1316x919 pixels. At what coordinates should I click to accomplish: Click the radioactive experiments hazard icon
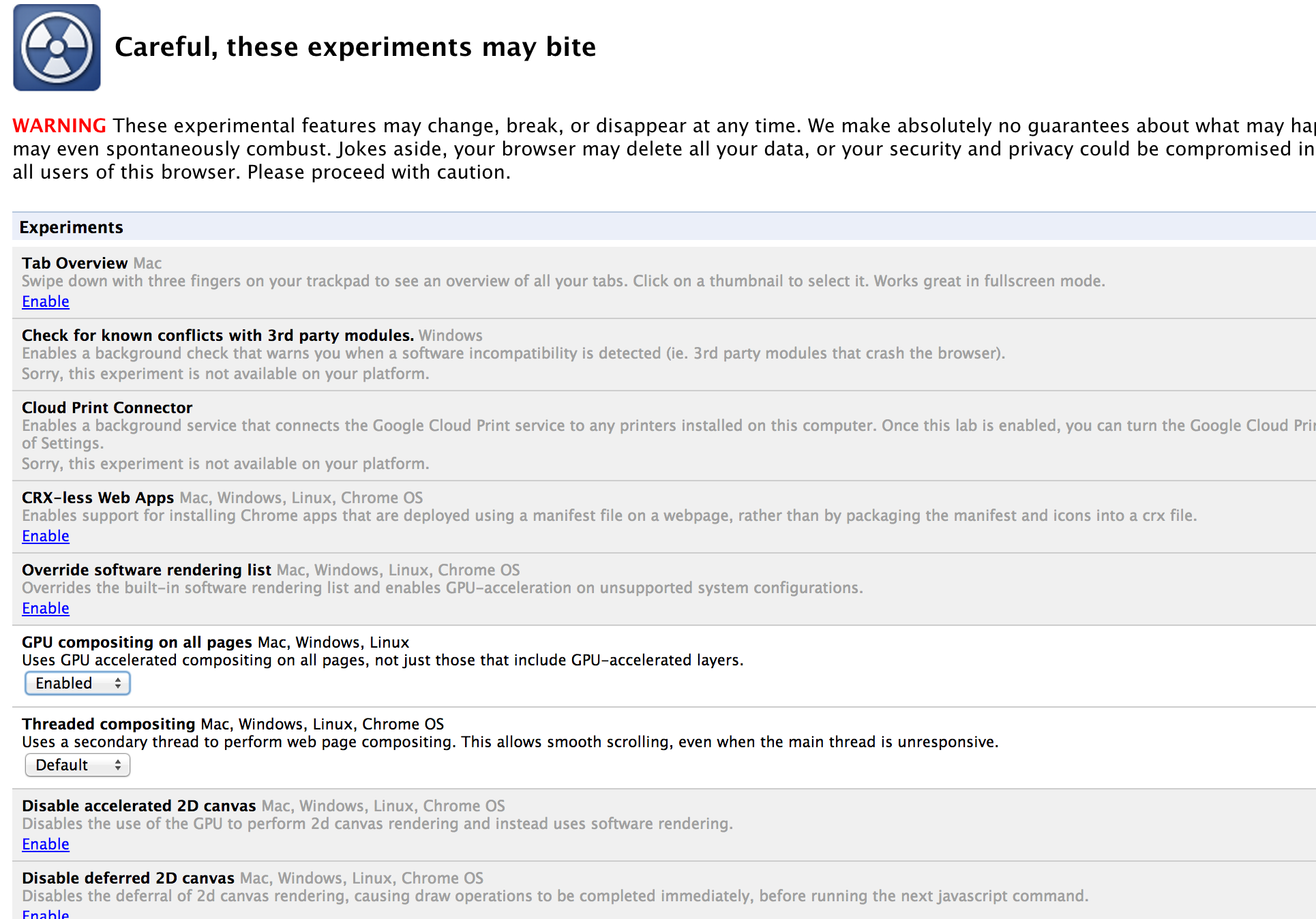(x=57, y=48)
